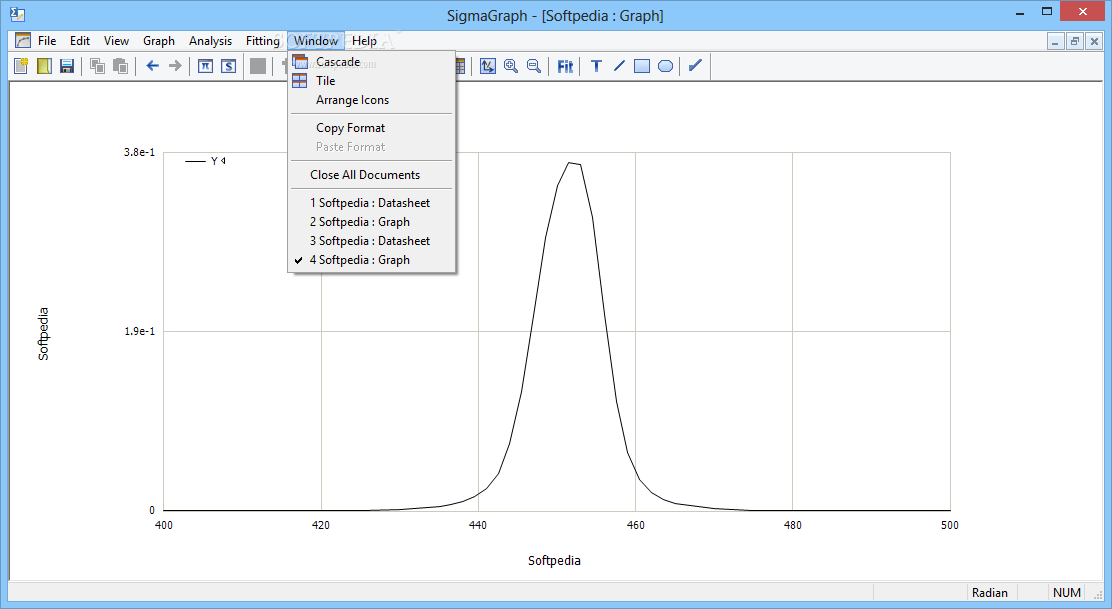Choose Tile from the Window menu
The image size is (1112, 609).
(x=371, y=81)
